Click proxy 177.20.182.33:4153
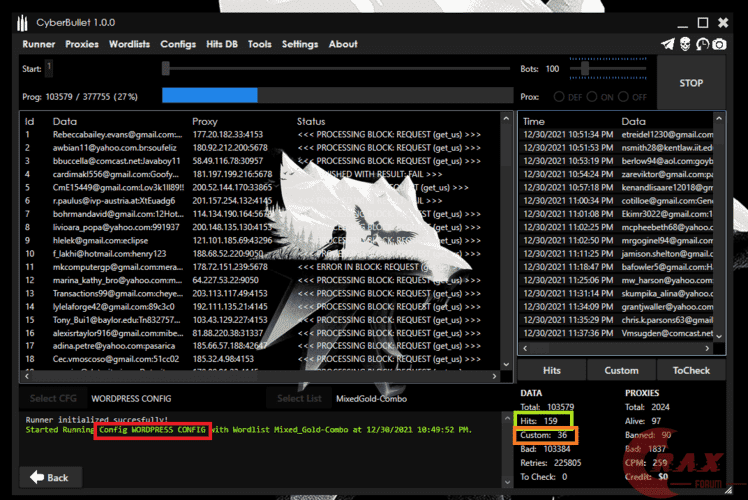Viewport: 748px width, 500px height. [x=228, y=135]
